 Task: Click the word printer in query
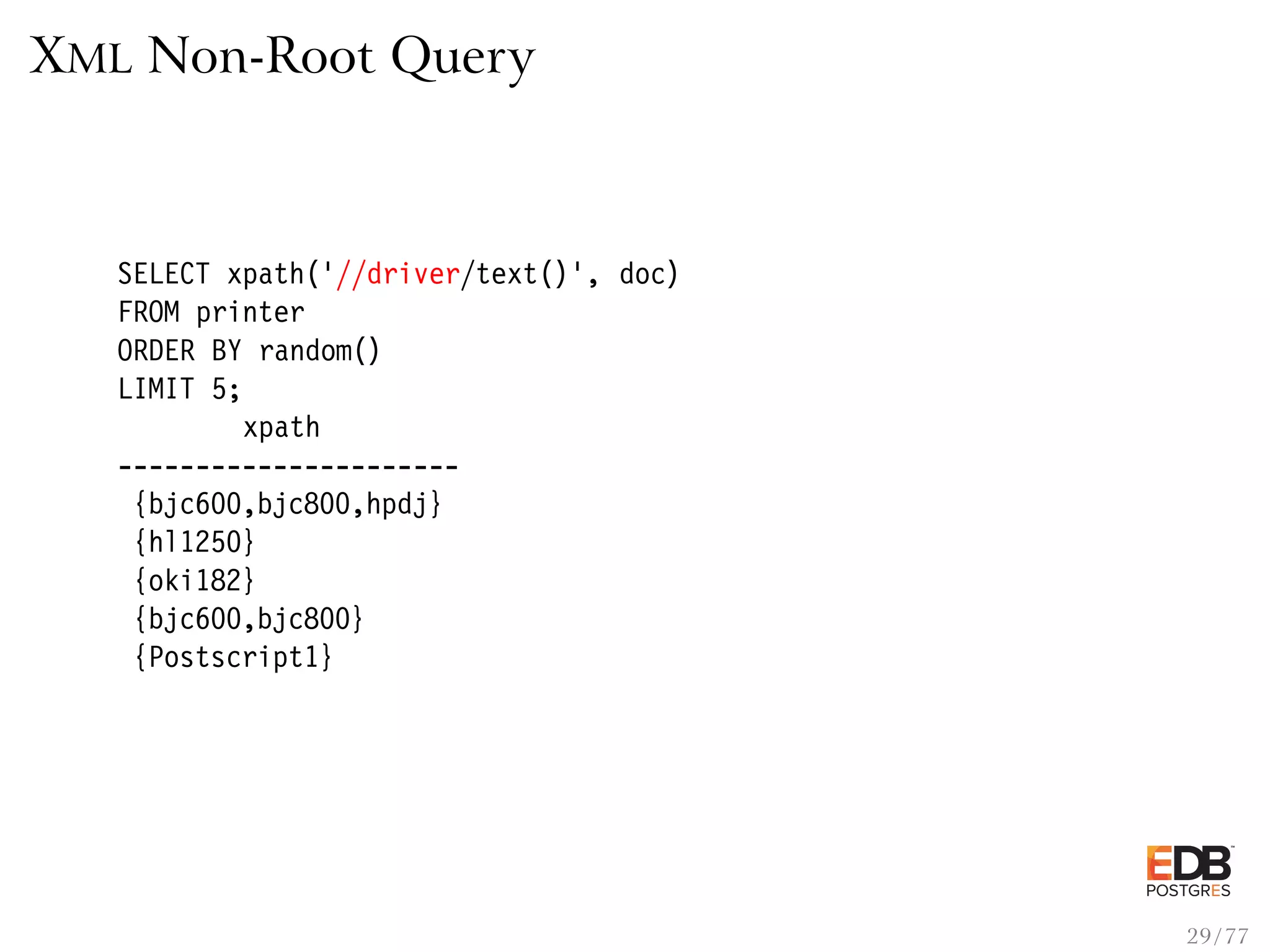tap(251, 312)
